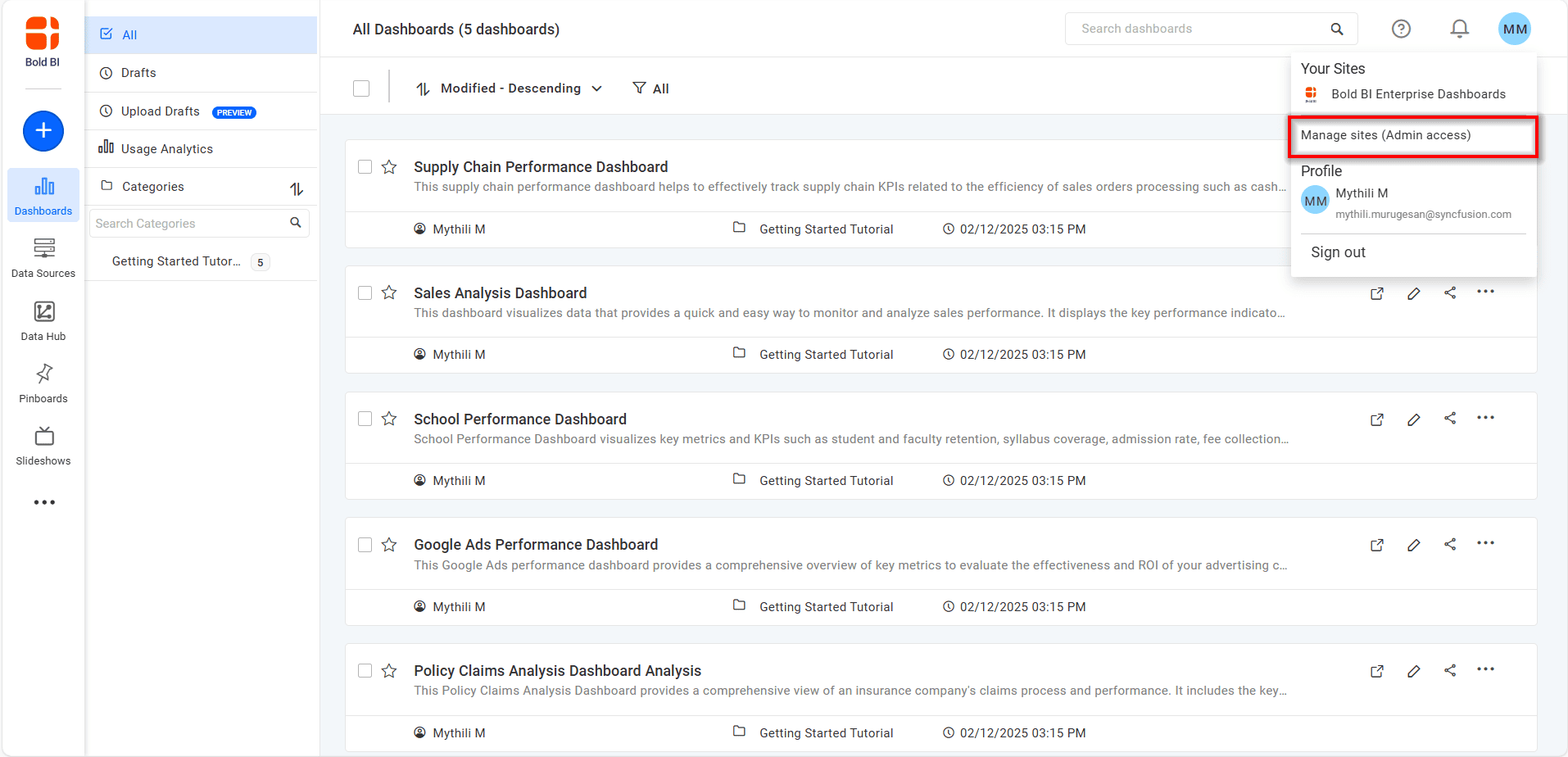Open the help question mark icon

[x=1401, y=29]
